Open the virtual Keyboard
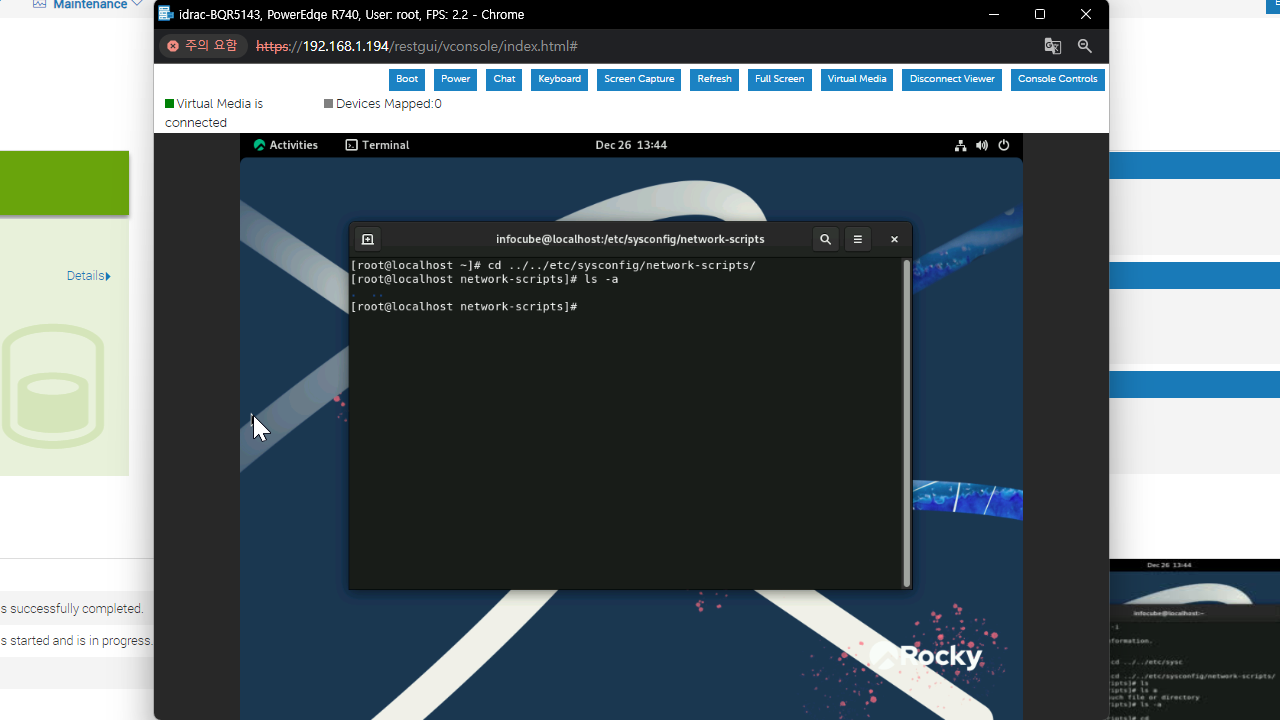 559,79
